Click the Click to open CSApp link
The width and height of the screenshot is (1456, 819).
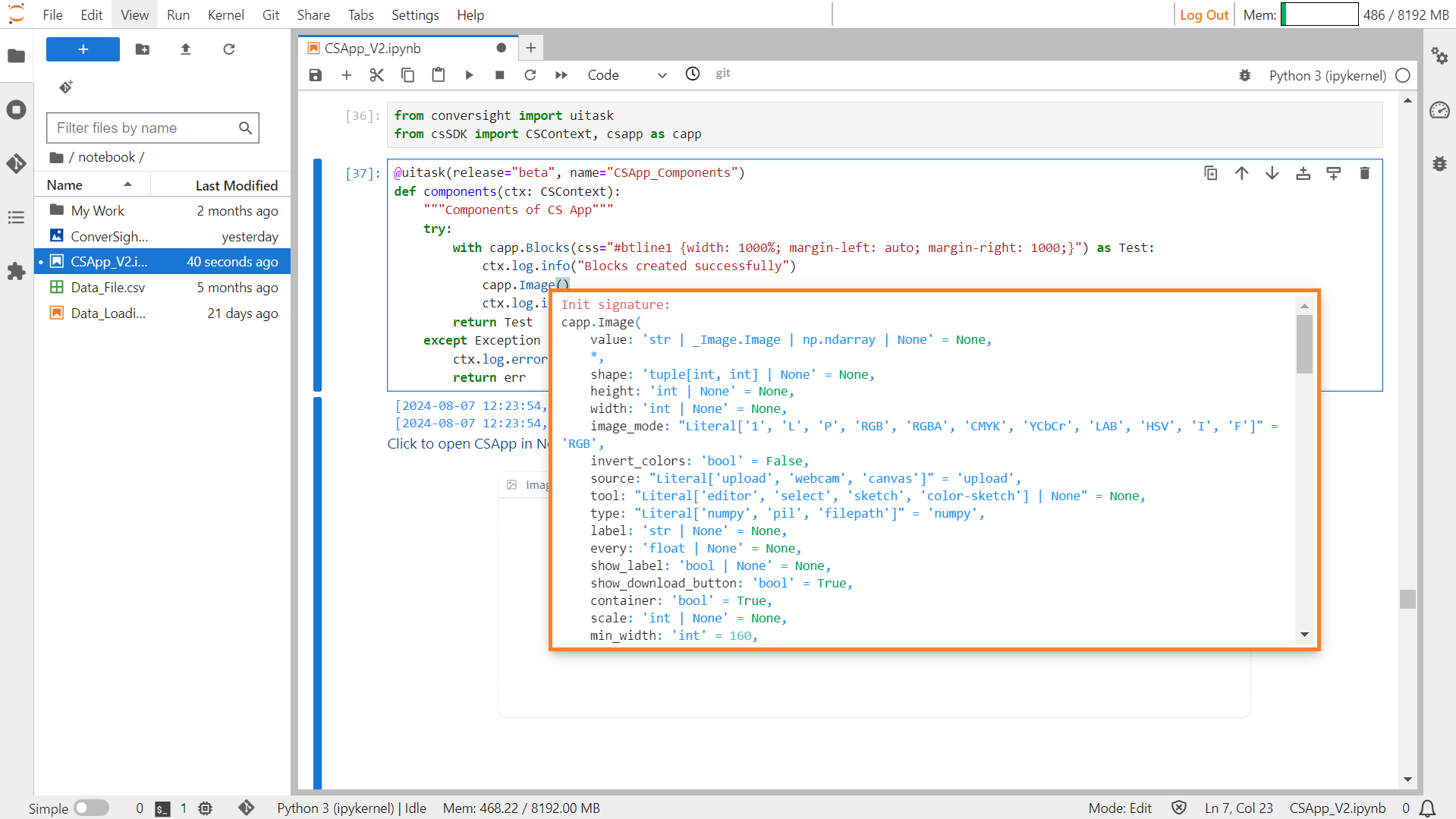[467, 444]
